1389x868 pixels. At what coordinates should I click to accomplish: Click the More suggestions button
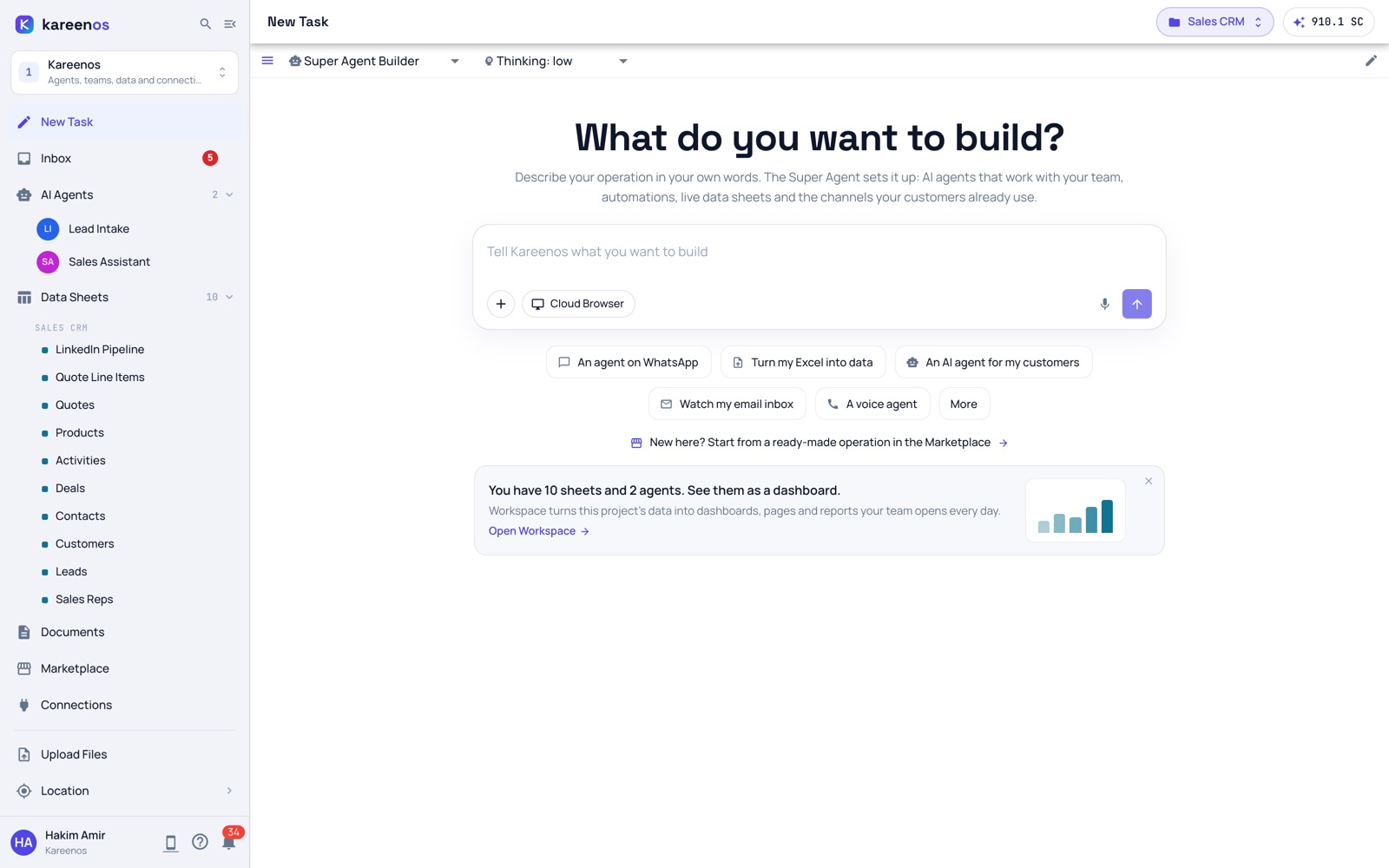(x=964, y=404)
